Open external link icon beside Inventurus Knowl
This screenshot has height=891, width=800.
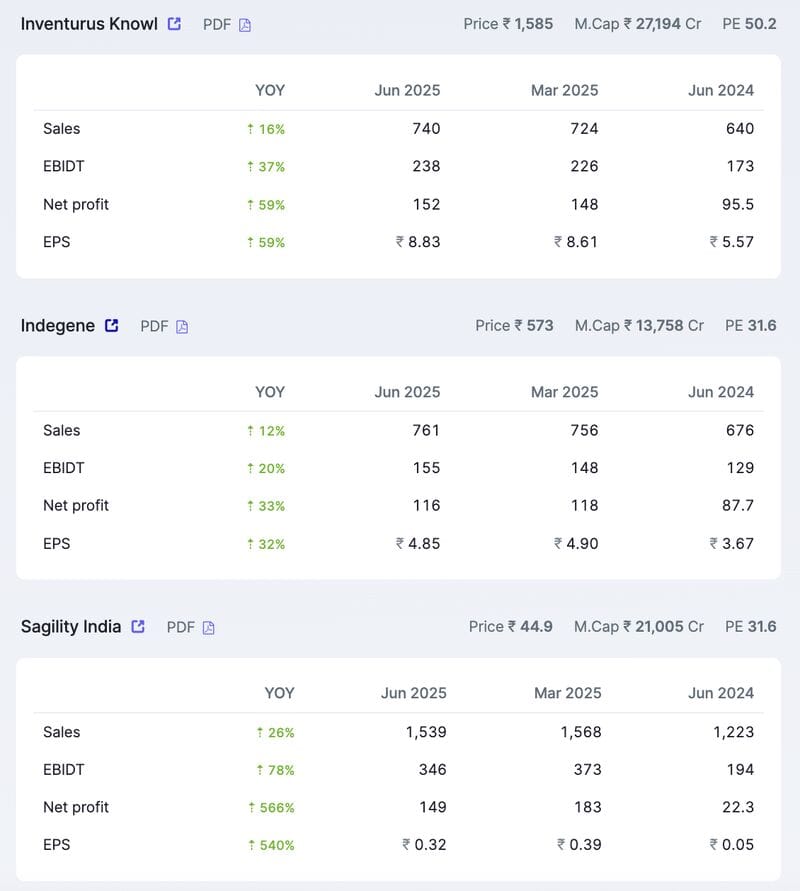174,24
